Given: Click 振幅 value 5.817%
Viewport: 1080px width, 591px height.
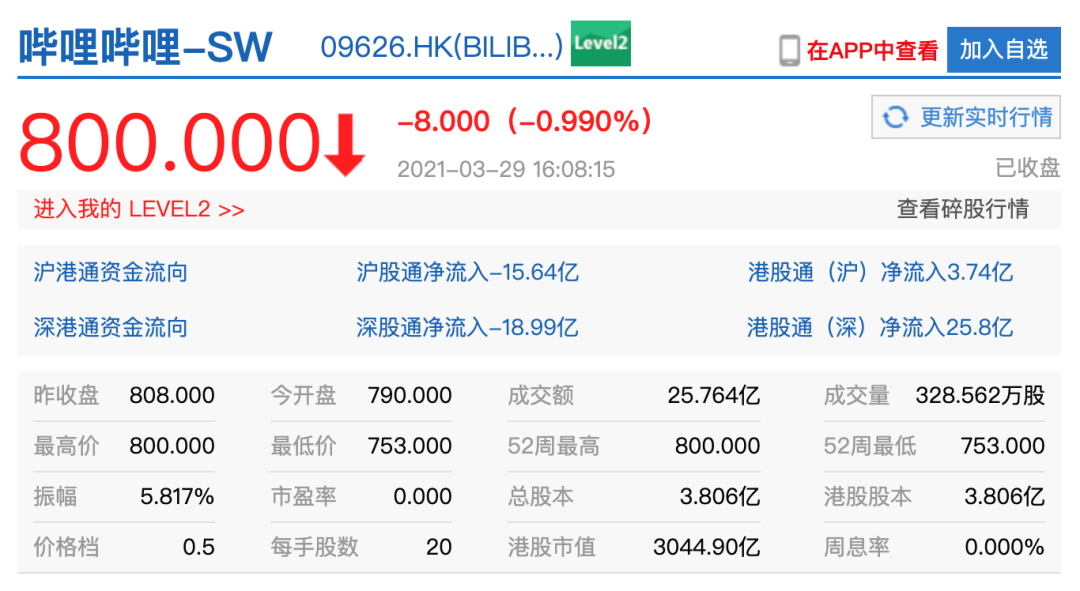Looking at the screenshot, I should (177, 497).
